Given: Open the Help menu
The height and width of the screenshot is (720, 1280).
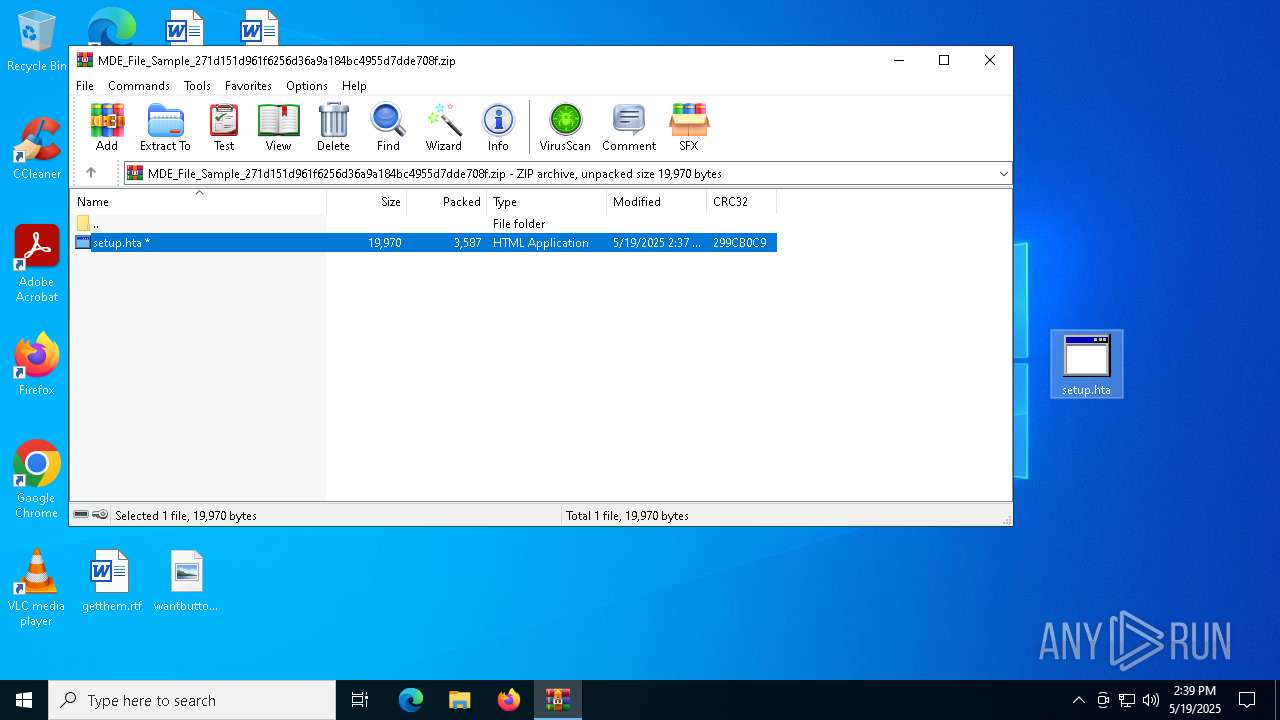Looking at the screenshot, I should pyautogui.click(x=354, y=86).
